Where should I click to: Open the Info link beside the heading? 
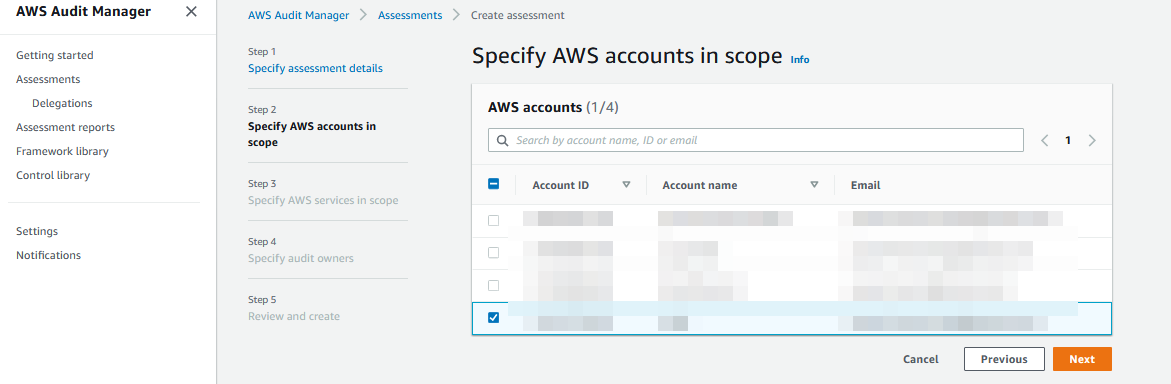pyautogui.click(x=800, y=60)
